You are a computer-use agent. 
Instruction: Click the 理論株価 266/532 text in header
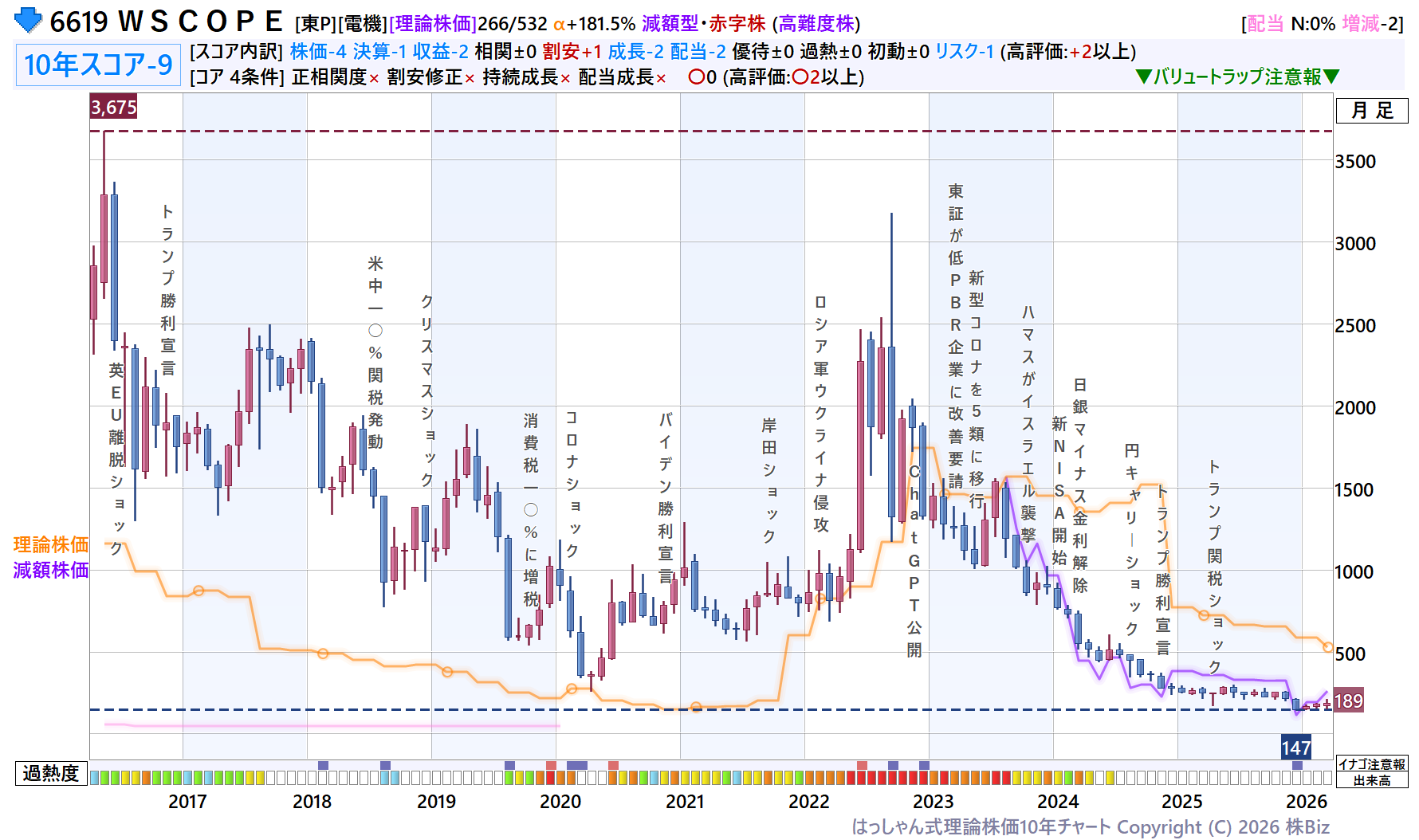468,24
